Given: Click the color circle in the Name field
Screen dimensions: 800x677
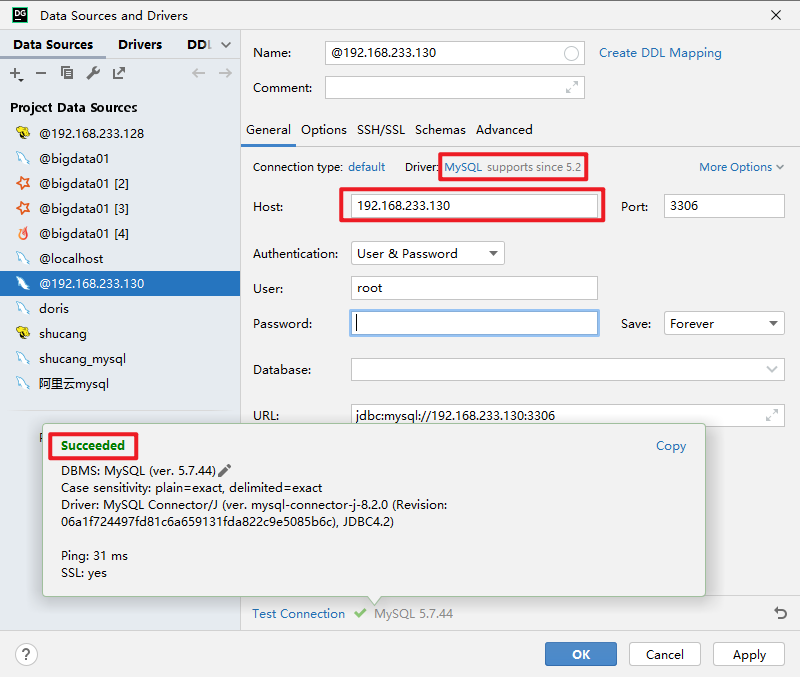Looking at the screenshot, I should pos(571,53).
